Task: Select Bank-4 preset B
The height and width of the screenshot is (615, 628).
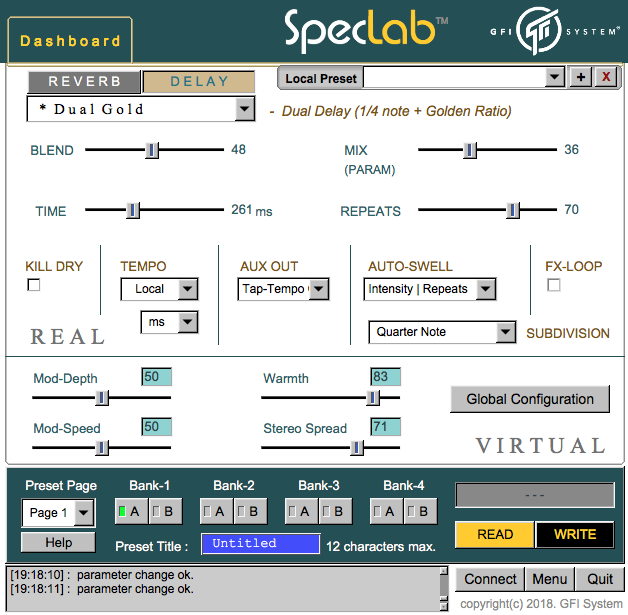Action: click(420, 511)
